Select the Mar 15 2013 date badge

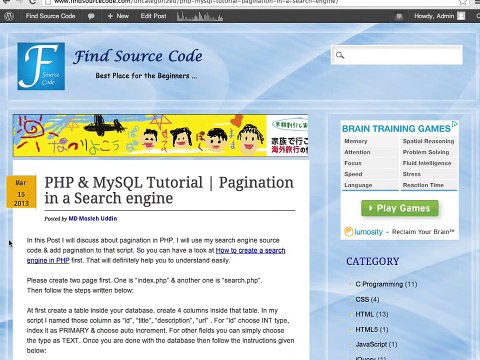point(21,192)
